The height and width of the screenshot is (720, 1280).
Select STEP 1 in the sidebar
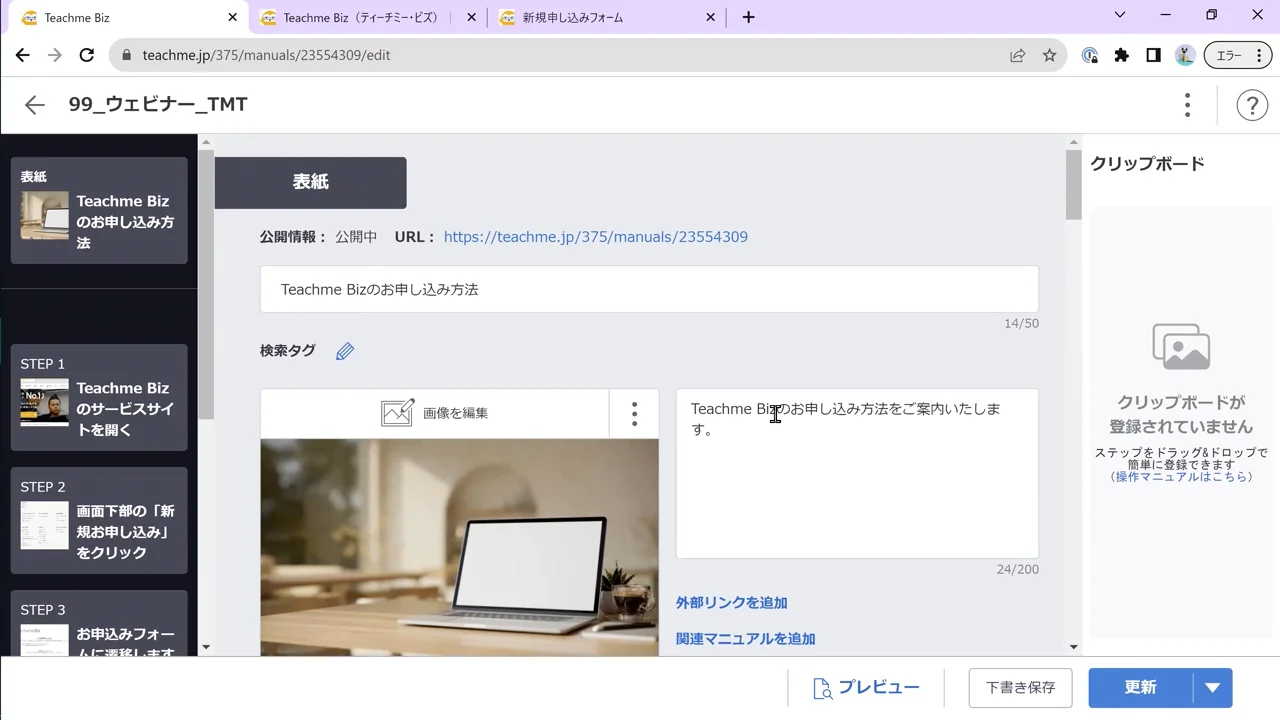pyautogui.click(x=99, y=398)
